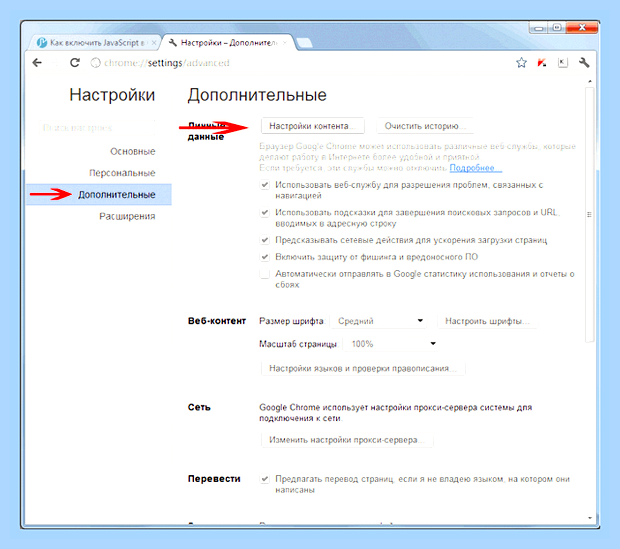
Task: Toggle phishing and malware protection checkbox
Action: 265,257
